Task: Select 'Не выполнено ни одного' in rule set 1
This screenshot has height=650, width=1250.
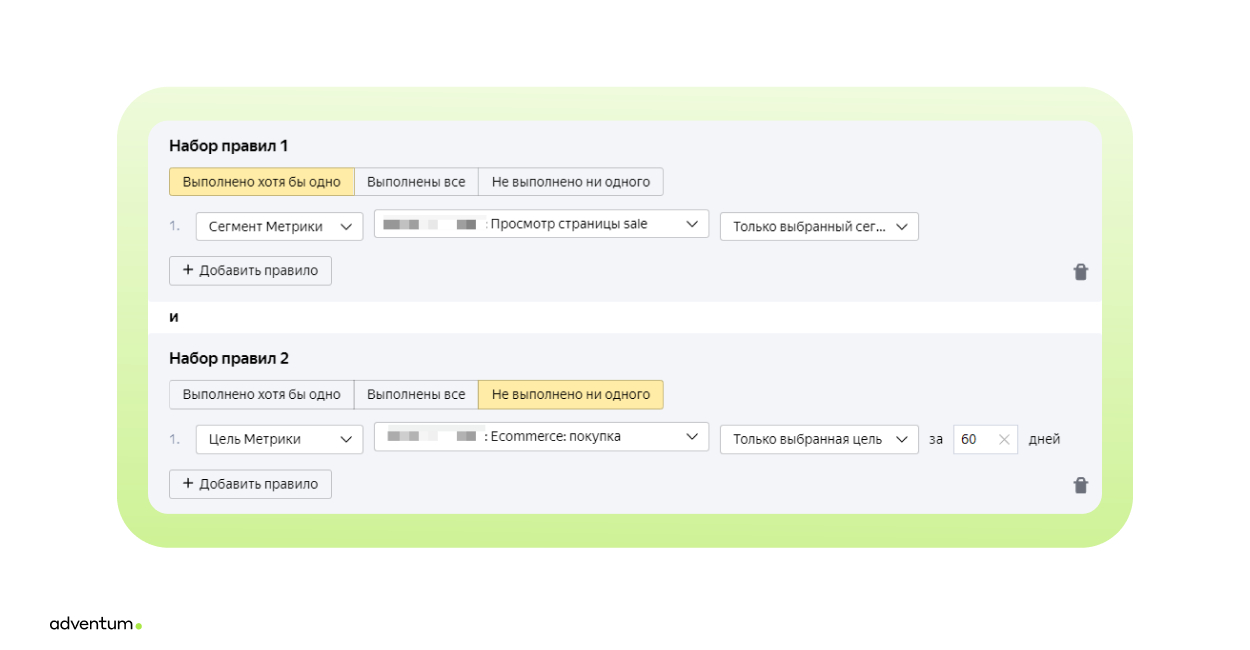Action: tap(570, 182)
